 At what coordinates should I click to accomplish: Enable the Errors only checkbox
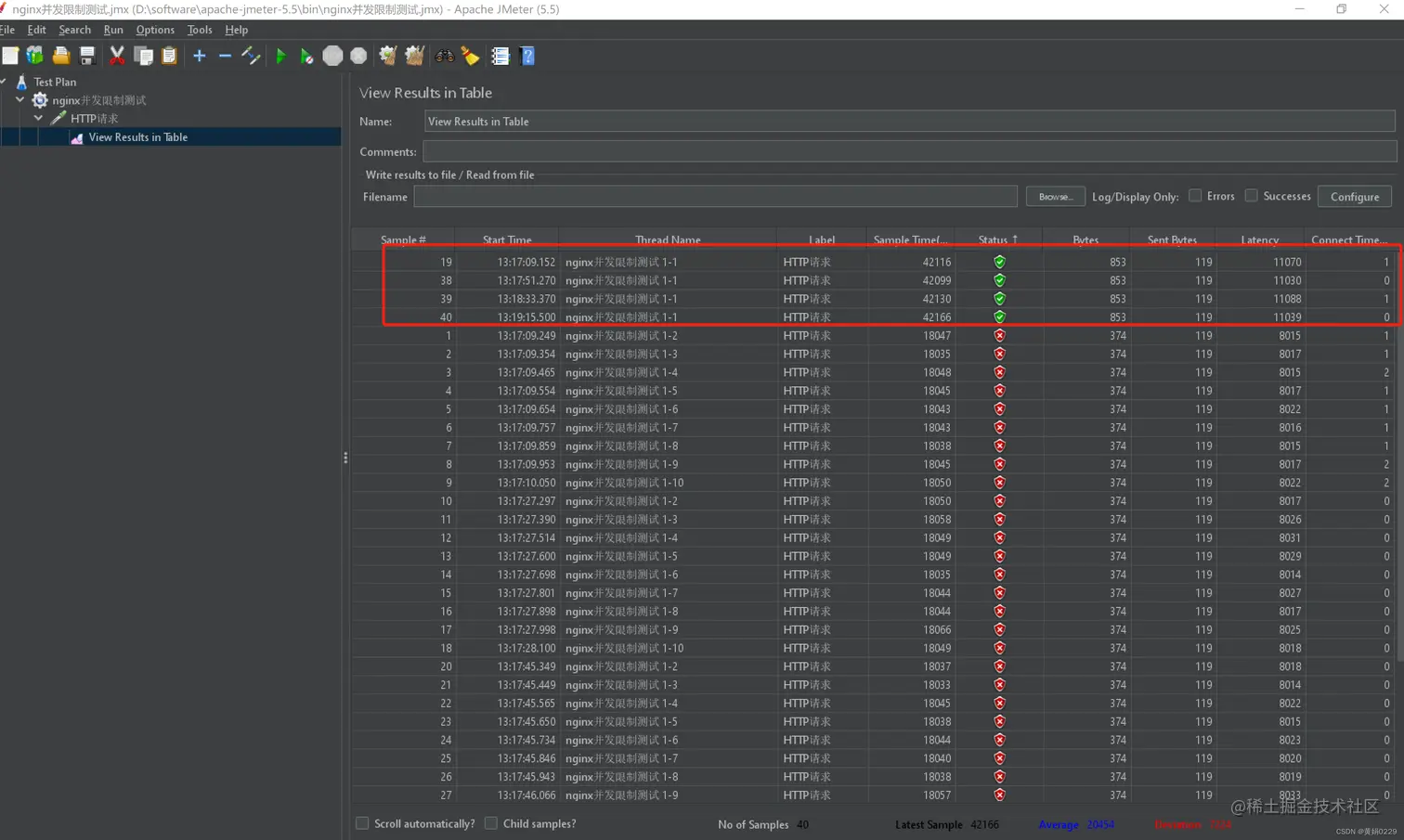point(1195,196)
